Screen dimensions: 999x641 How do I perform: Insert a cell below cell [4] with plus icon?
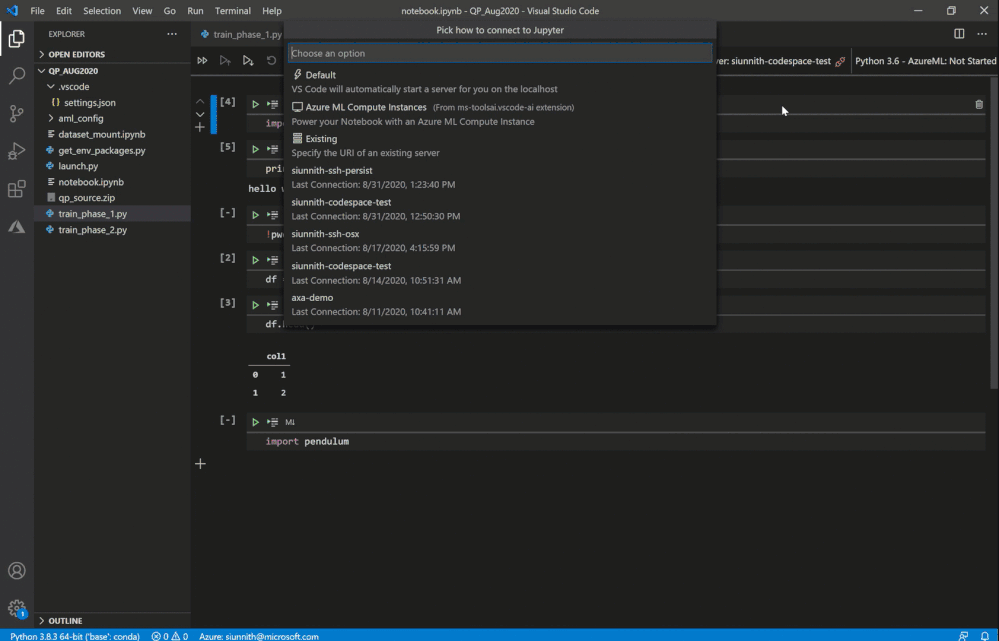(x=200, y=127)
